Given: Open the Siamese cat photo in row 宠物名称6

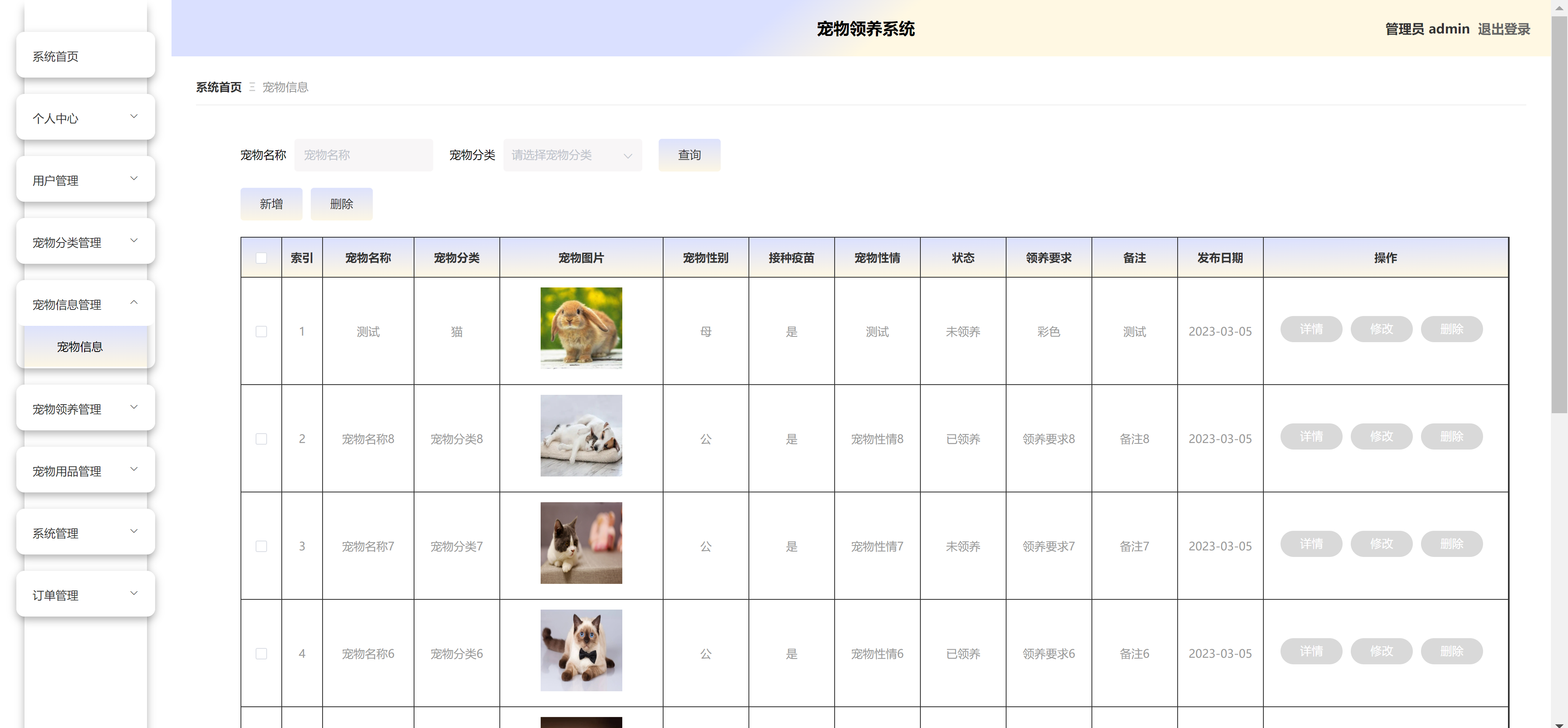Looking at the screenshot, I should pos(581,650).
